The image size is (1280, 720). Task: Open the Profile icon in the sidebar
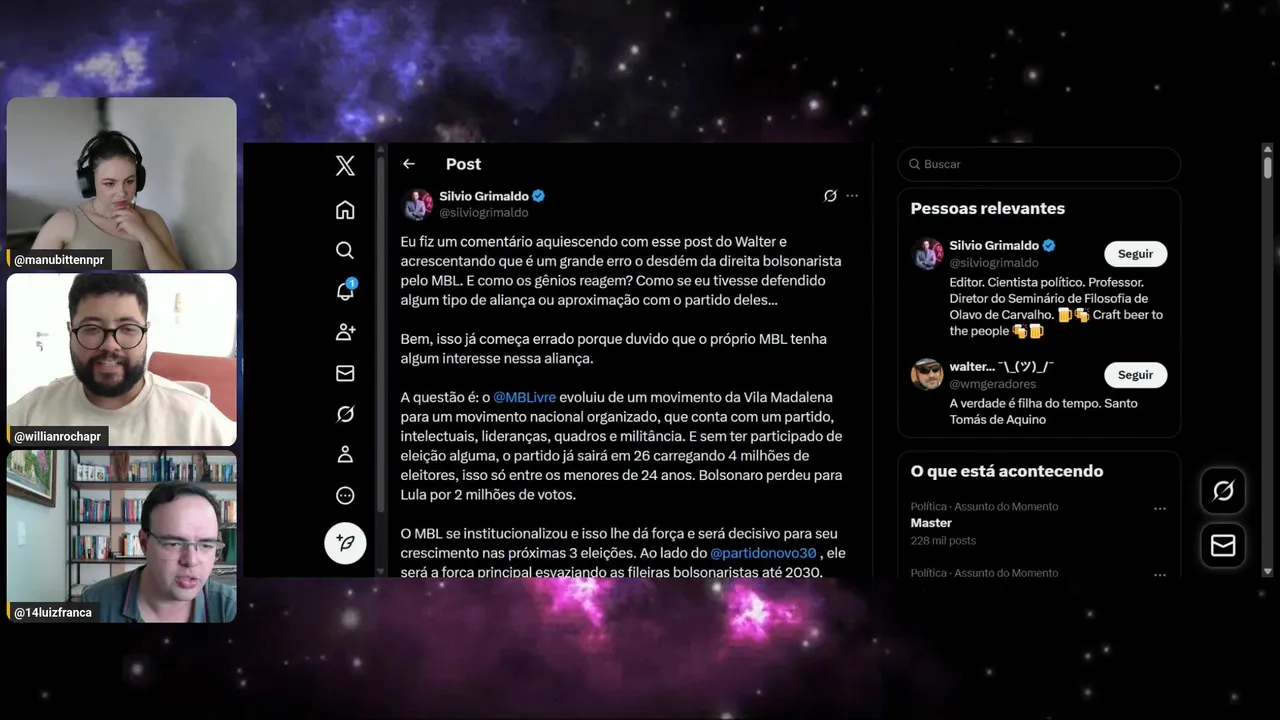pos(345,455)
